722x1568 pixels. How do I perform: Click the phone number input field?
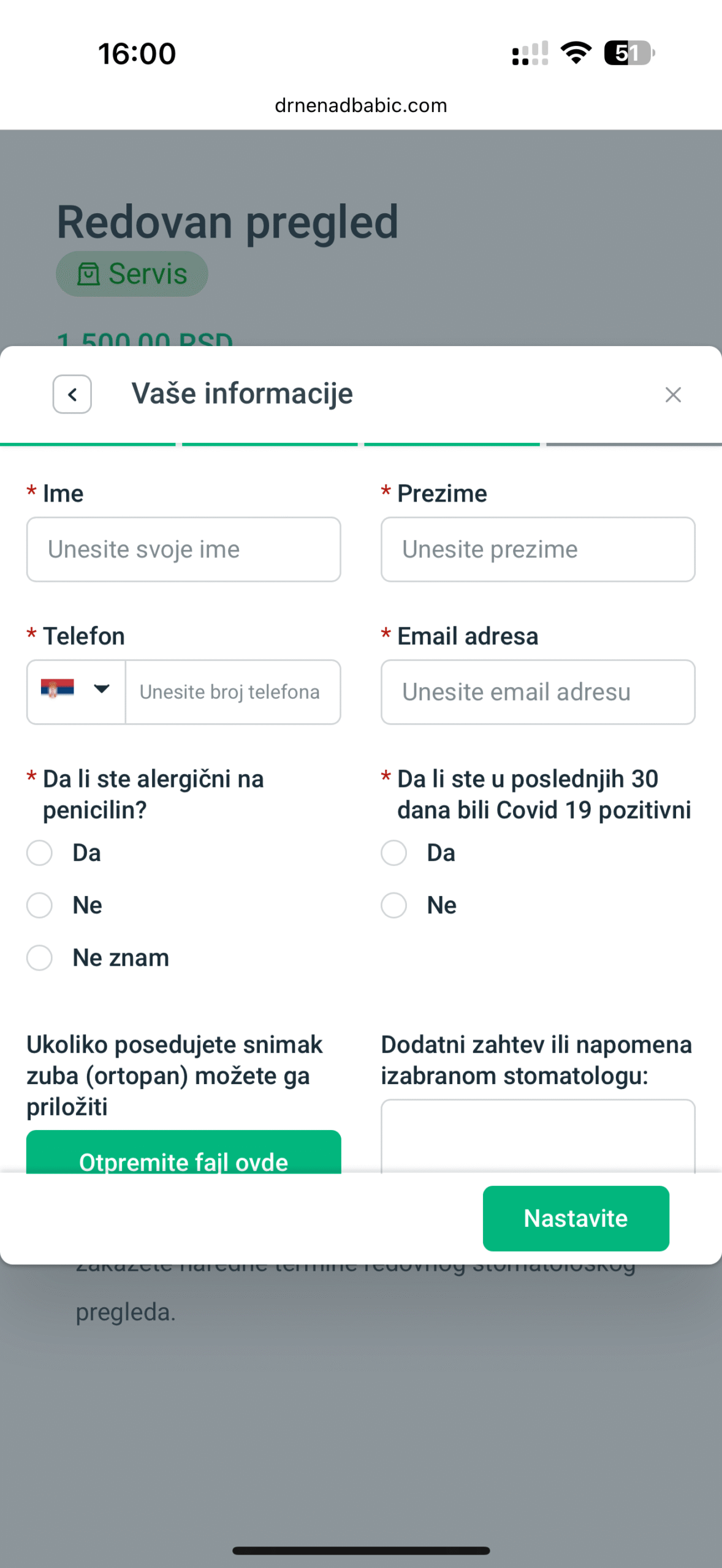232,692
